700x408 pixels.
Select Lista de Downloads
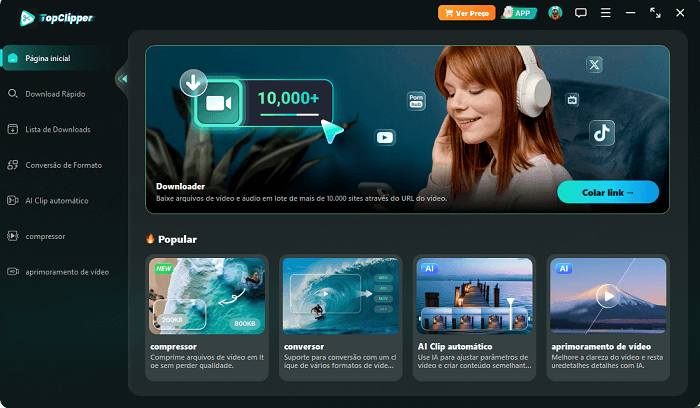point(60,129)
